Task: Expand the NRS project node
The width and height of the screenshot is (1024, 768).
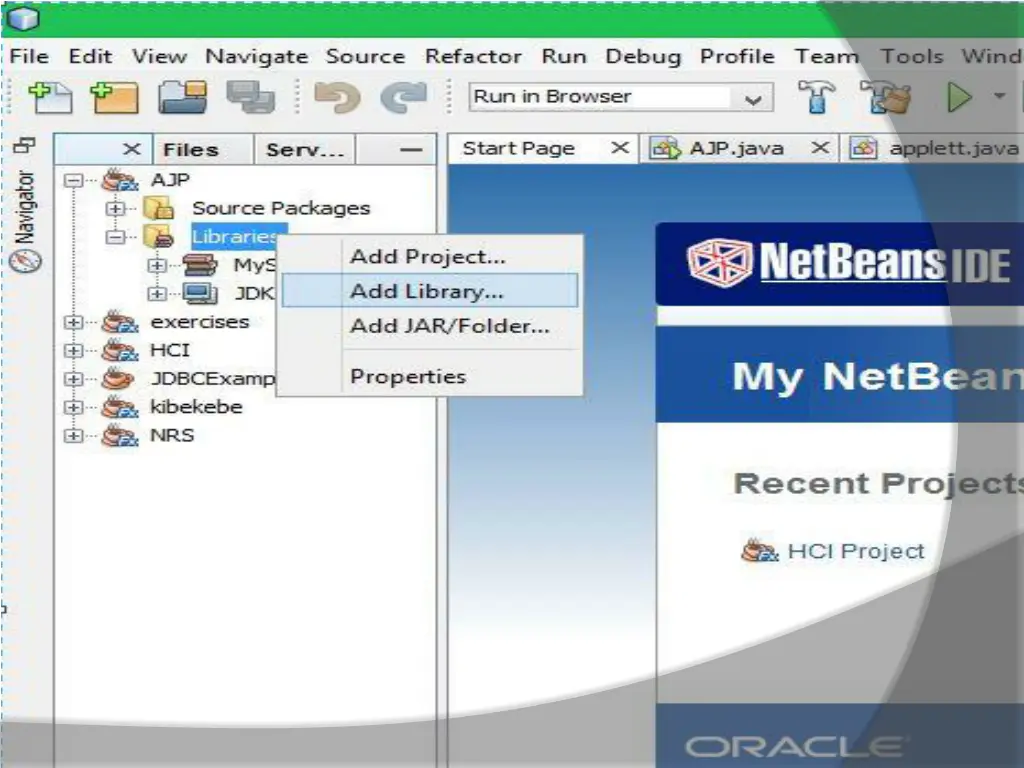Action: click(x=73, y=436)
